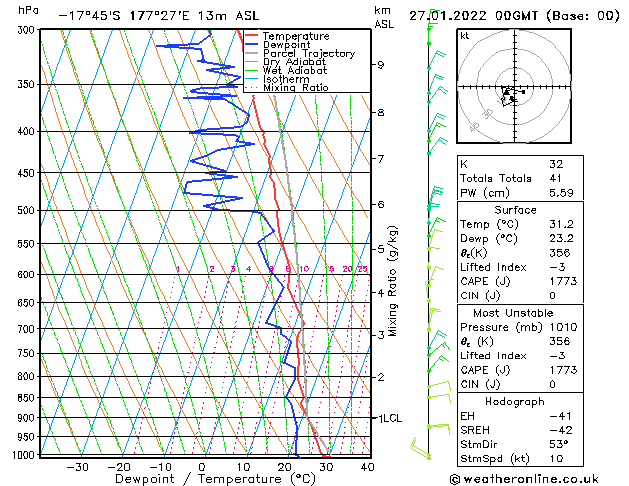Click the Mixing Ratio (g/kg) vertical axis title
The image size is (629, 486).
392,281
